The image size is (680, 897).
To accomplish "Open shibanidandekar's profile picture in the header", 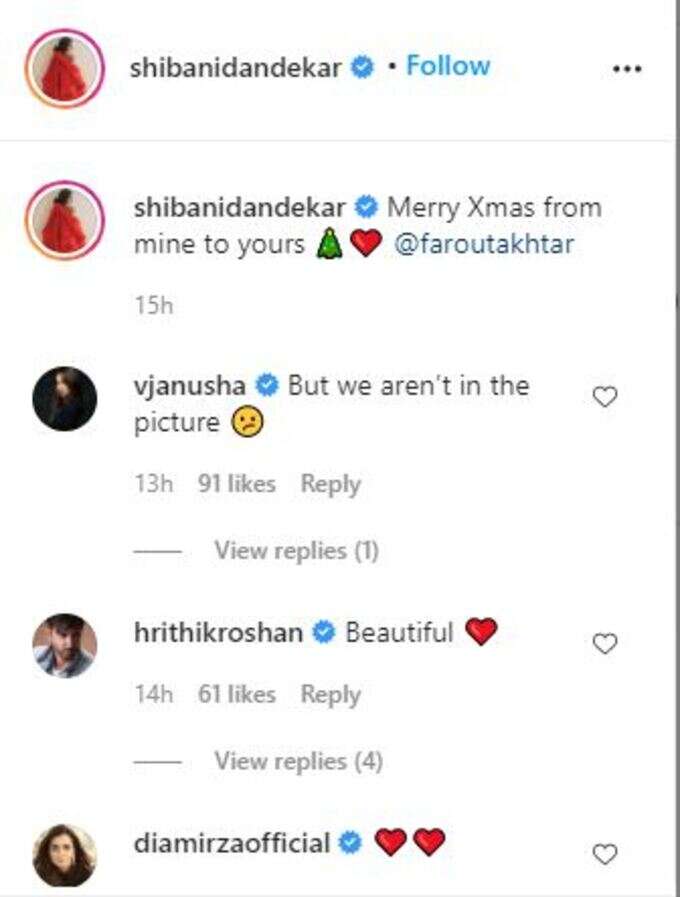I will point(65,69).
